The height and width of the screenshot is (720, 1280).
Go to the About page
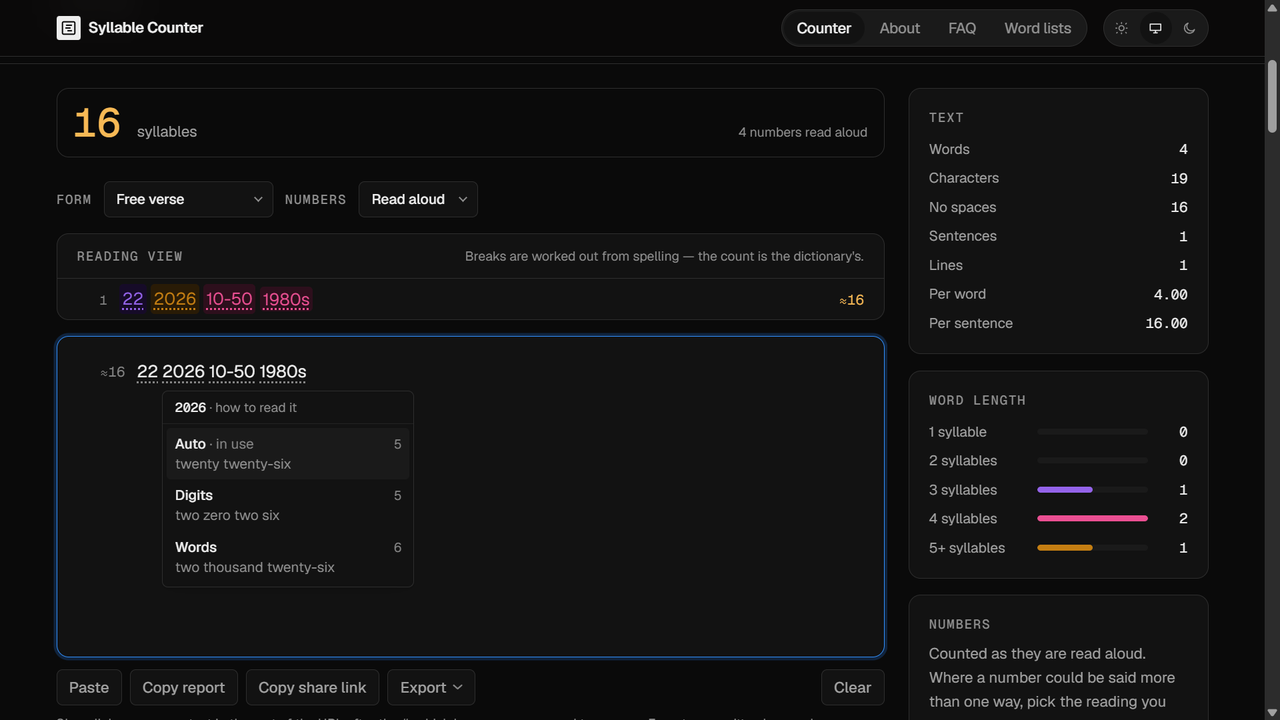point(900,28)
